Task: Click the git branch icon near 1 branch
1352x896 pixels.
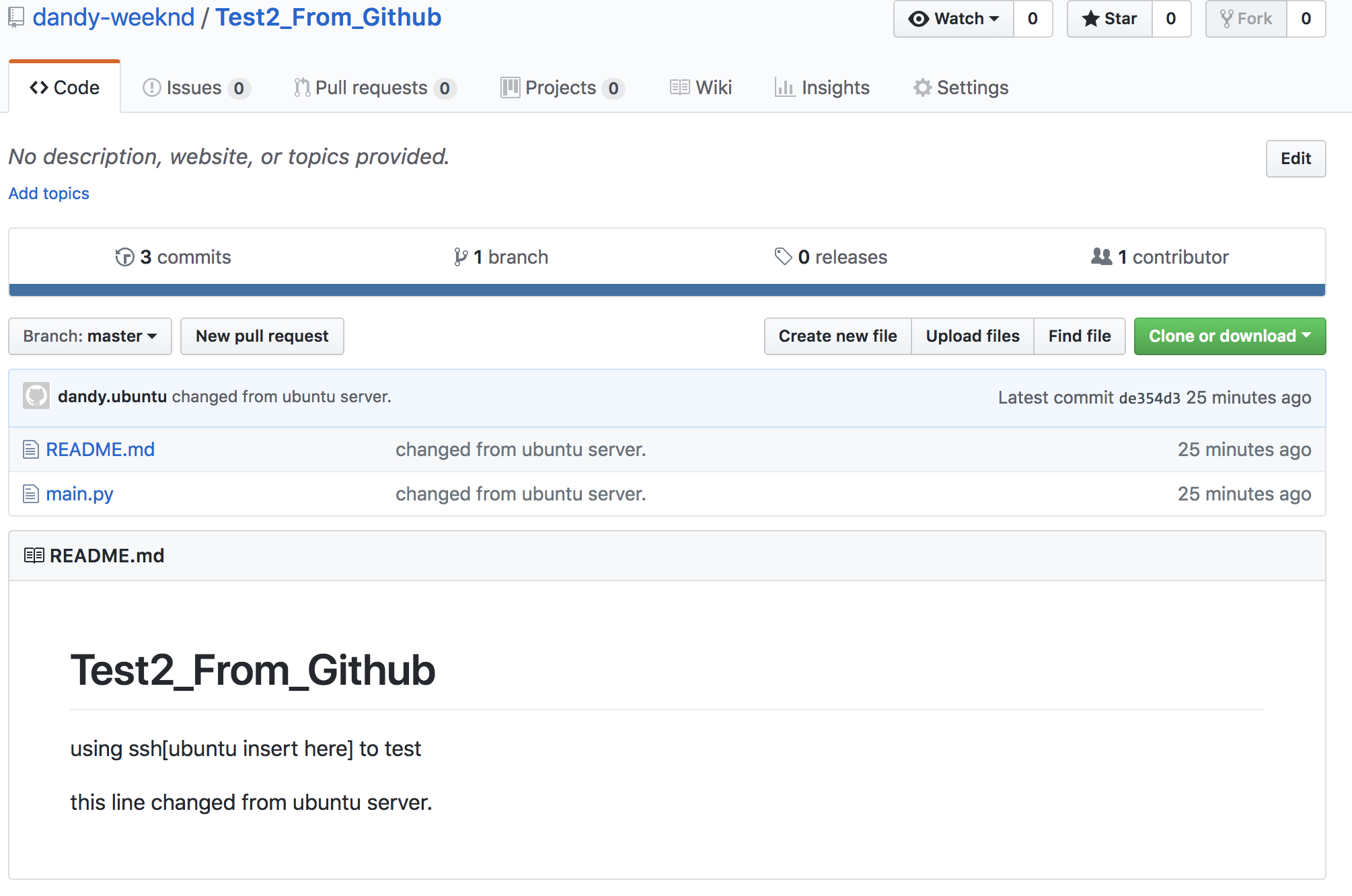Action: click(x=460, y=257)
